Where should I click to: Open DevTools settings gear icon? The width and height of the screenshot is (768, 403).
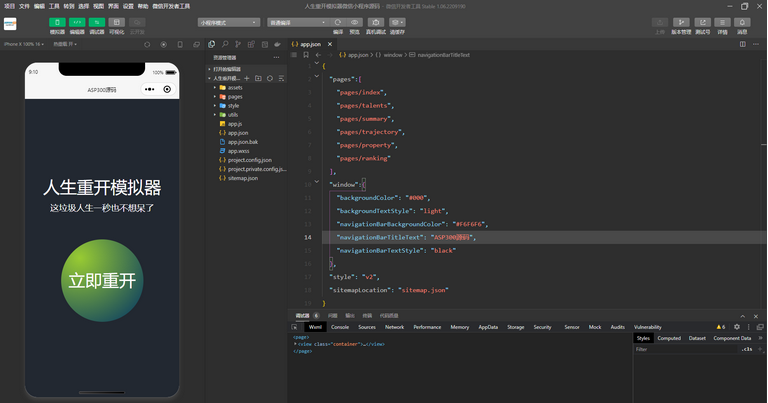pyautogui.click(x=737, y=327)
